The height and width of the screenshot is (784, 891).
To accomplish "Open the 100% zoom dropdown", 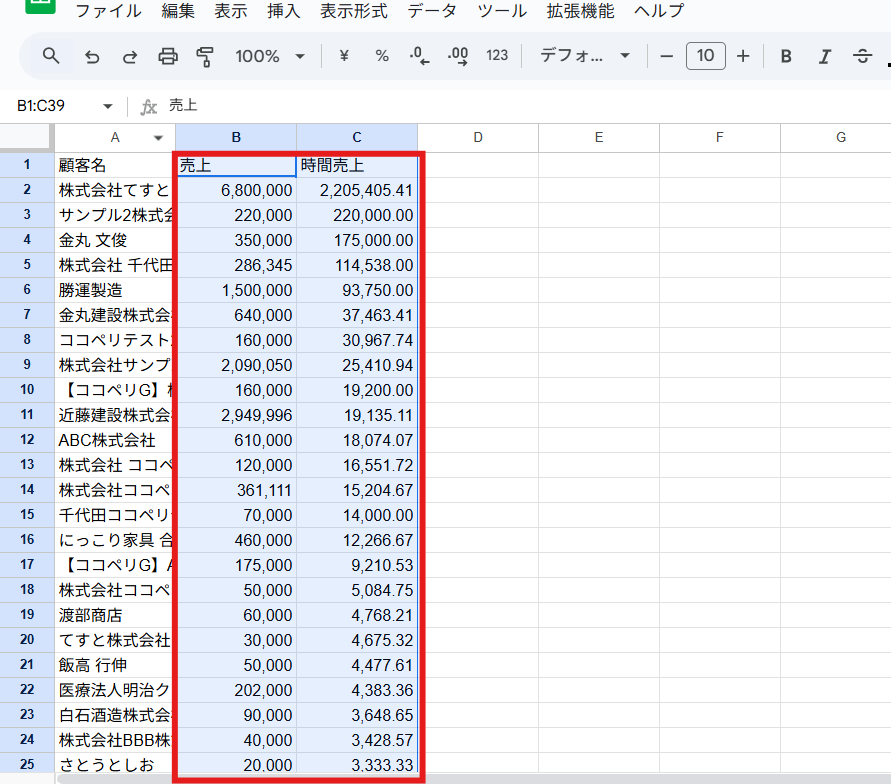I will [x=270, y=56].
